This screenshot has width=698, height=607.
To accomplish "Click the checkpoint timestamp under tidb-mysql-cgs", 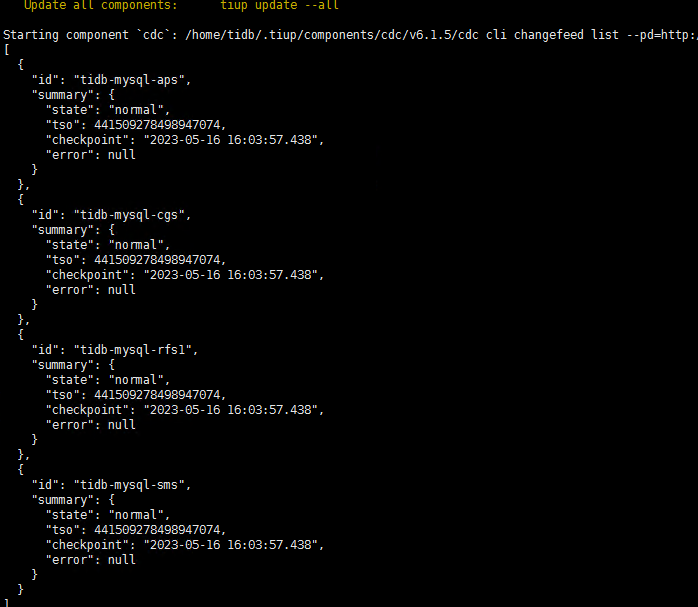I will (x=233, y=274).
